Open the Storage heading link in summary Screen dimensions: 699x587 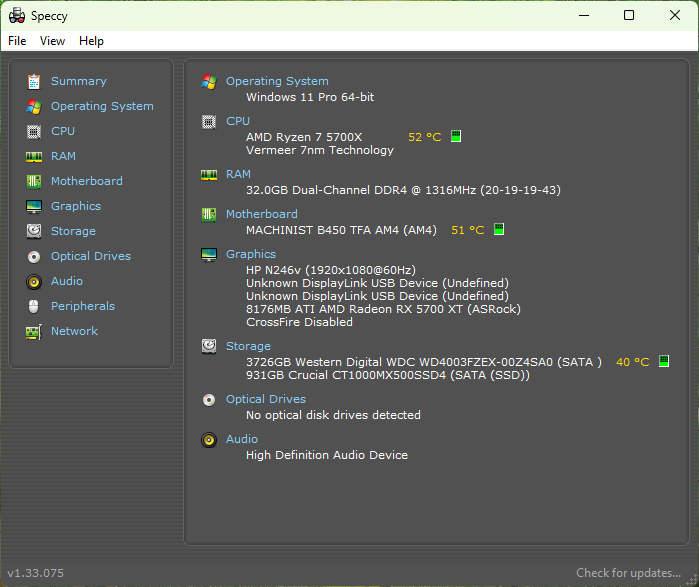click(248, 346)
